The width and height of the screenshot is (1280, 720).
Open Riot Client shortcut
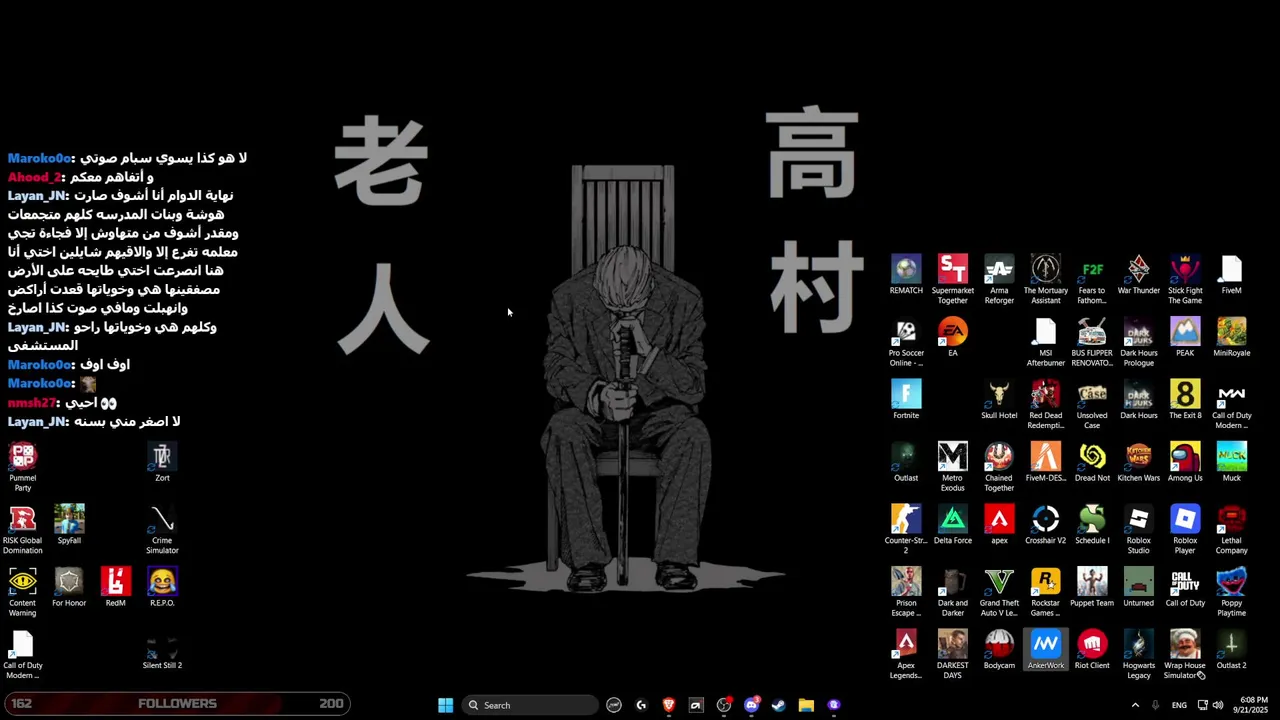pyautogui.click(x=1092, y=650)
